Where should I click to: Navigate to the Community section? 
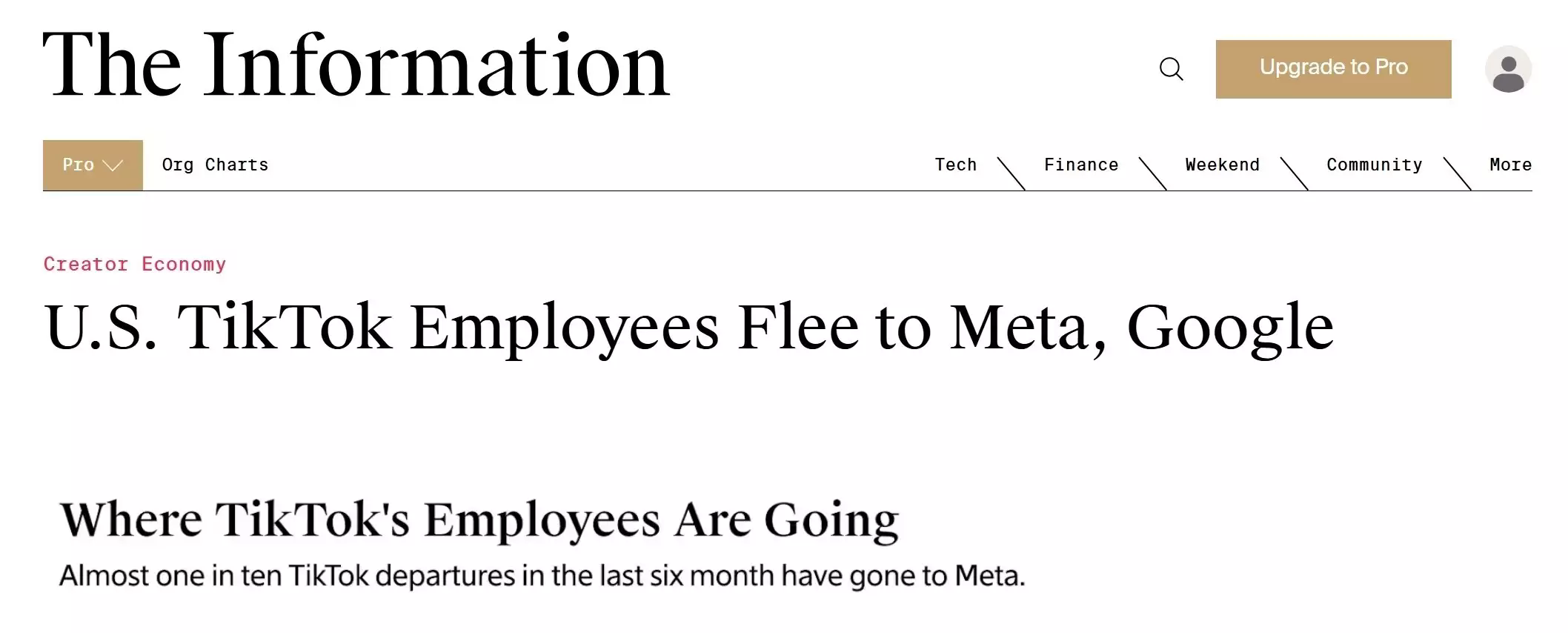tap(1374, 165)
